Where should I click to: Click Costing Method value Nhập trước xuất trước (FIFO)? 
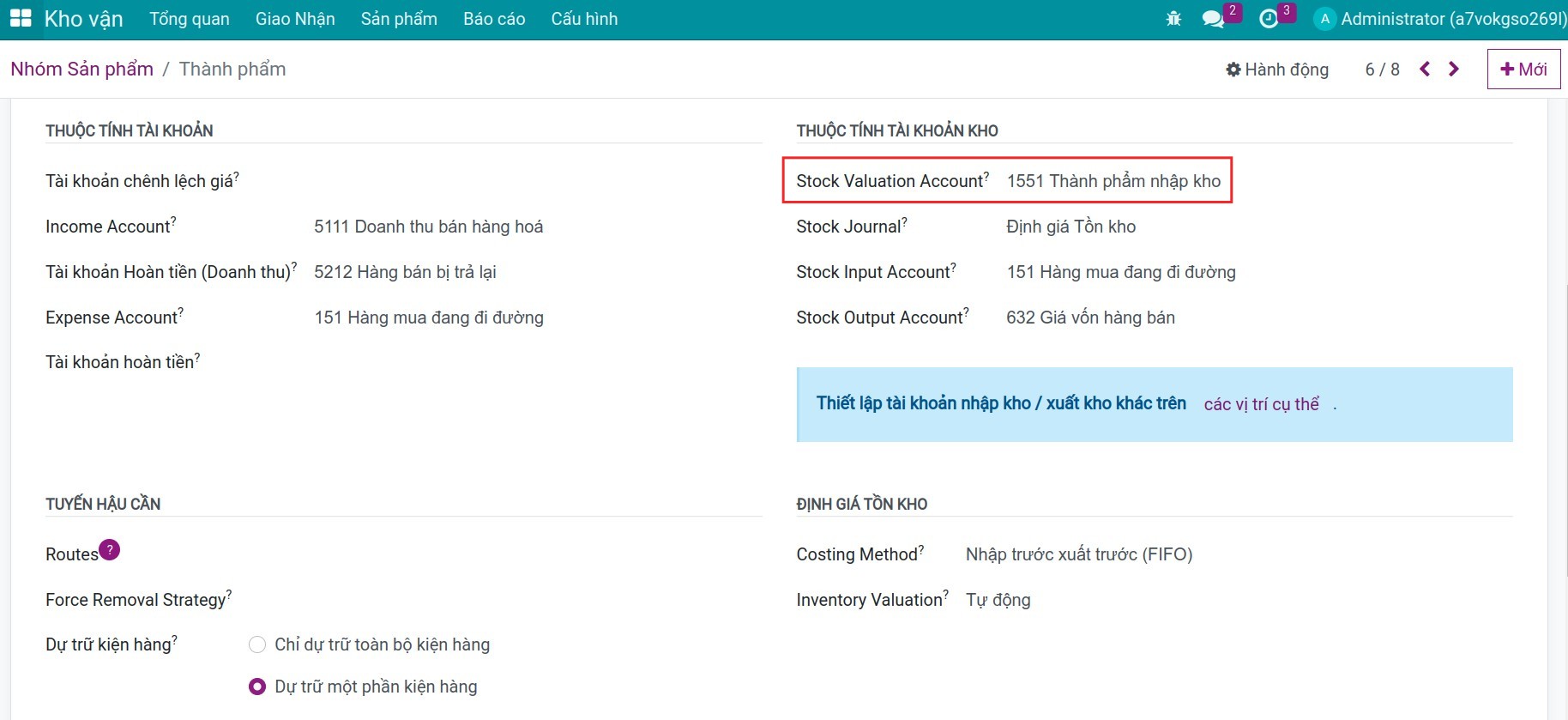(1079, 554)
